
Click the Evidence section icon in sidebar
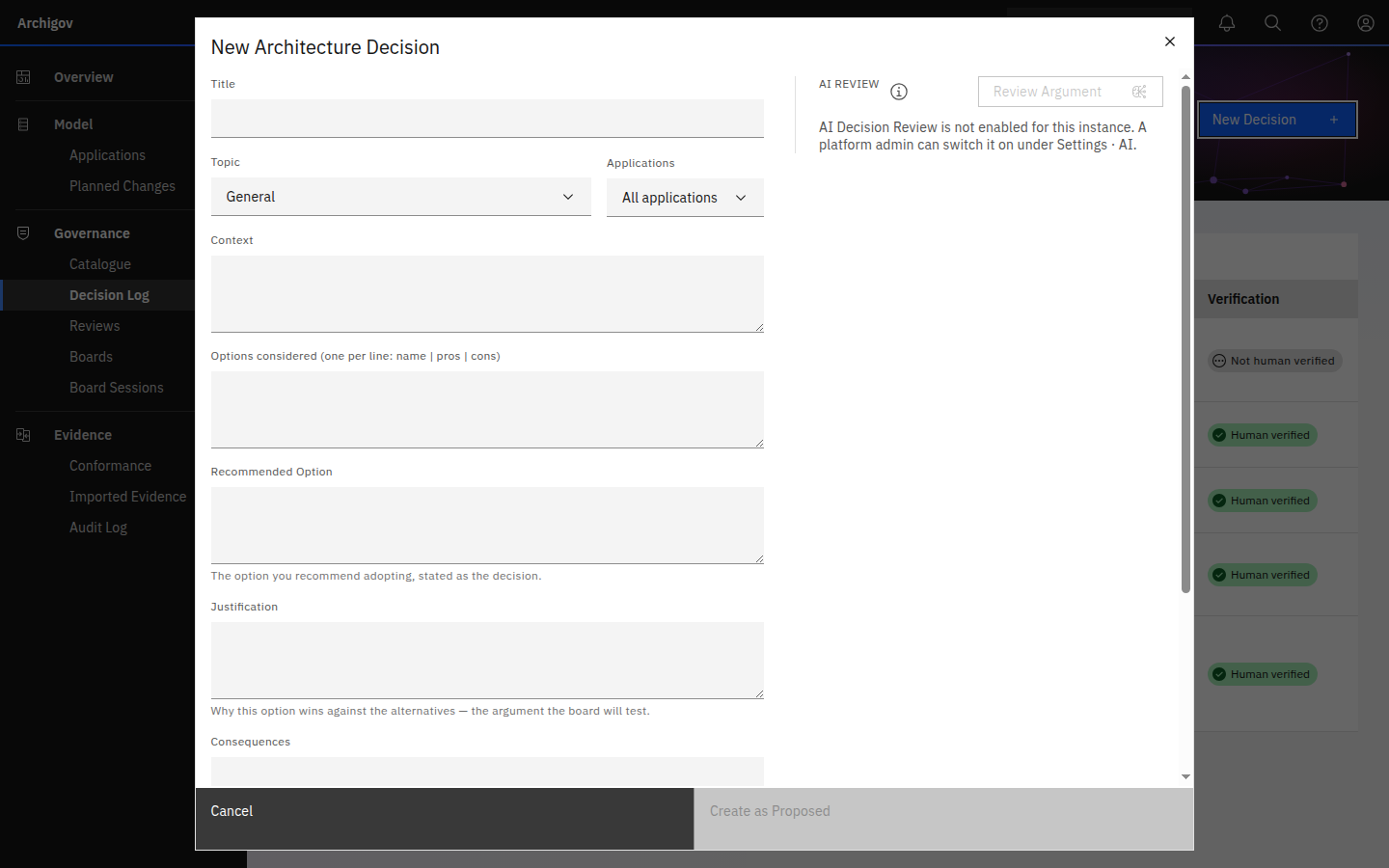pos(23,435)
